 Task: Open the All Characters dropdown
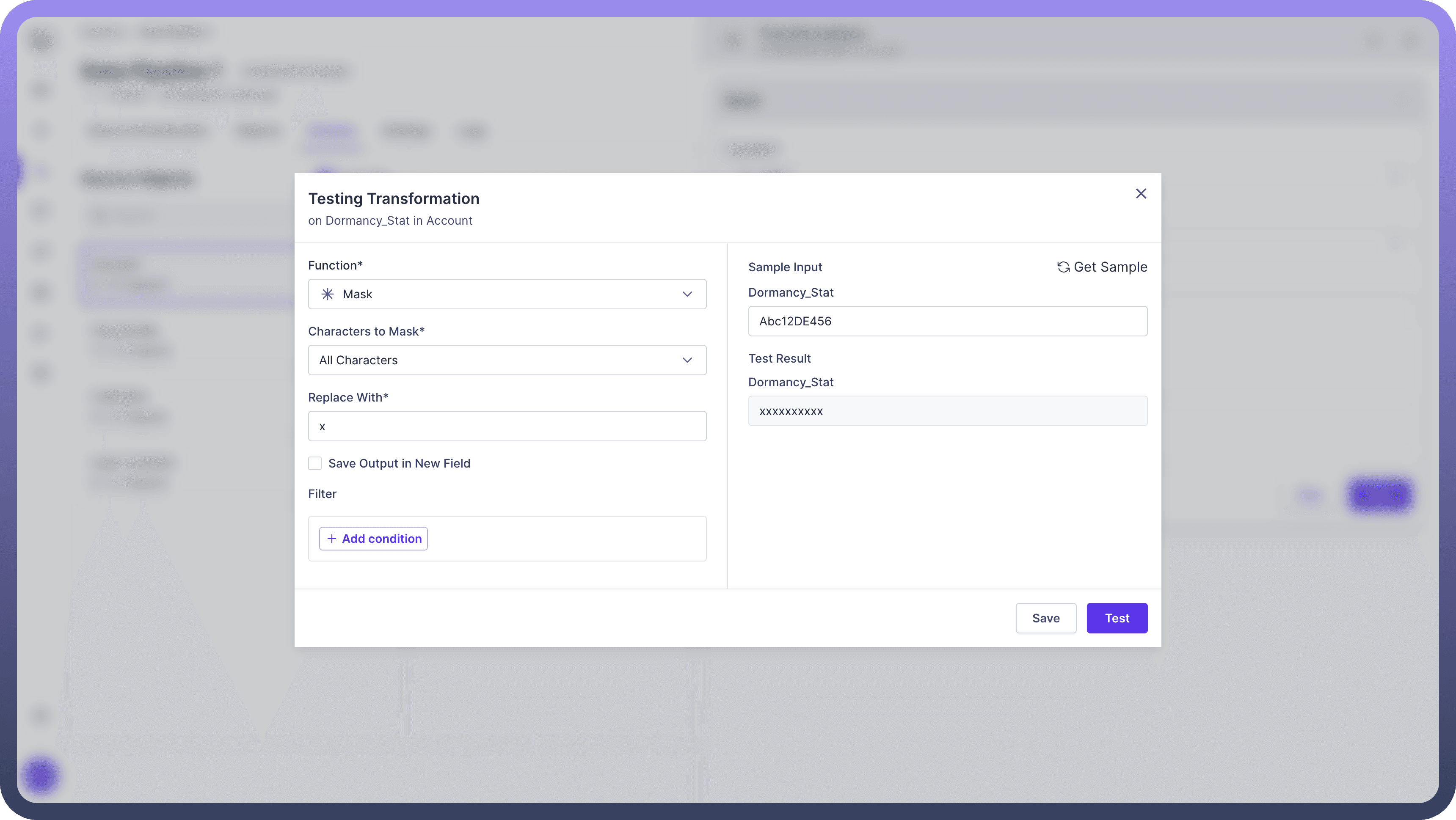pyautogui.click(x=497, y=360)
